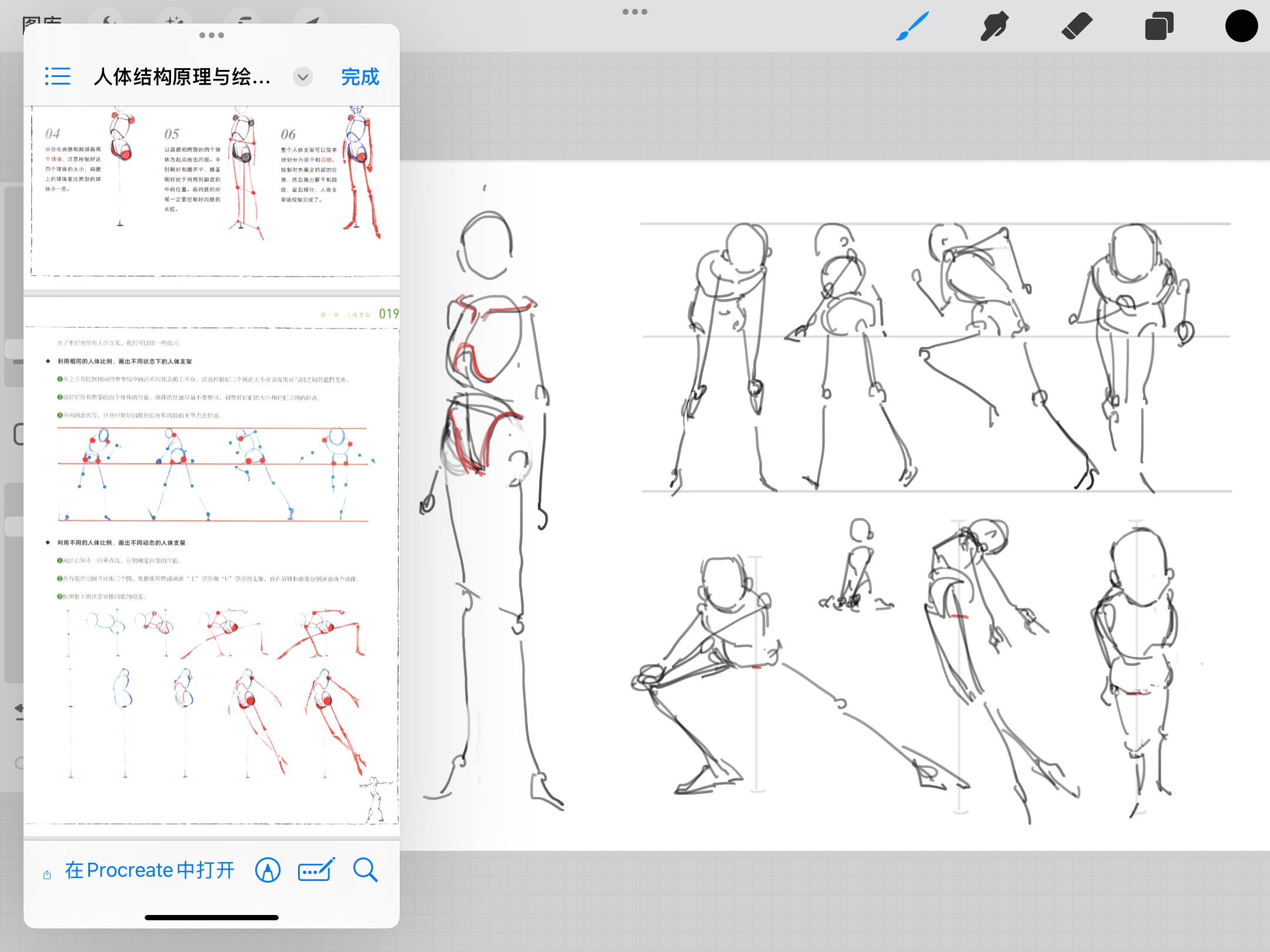Select the Eraser tool
This screenshot has width=1270, height=952.
pyautogui.click(x=1077, y=26)
